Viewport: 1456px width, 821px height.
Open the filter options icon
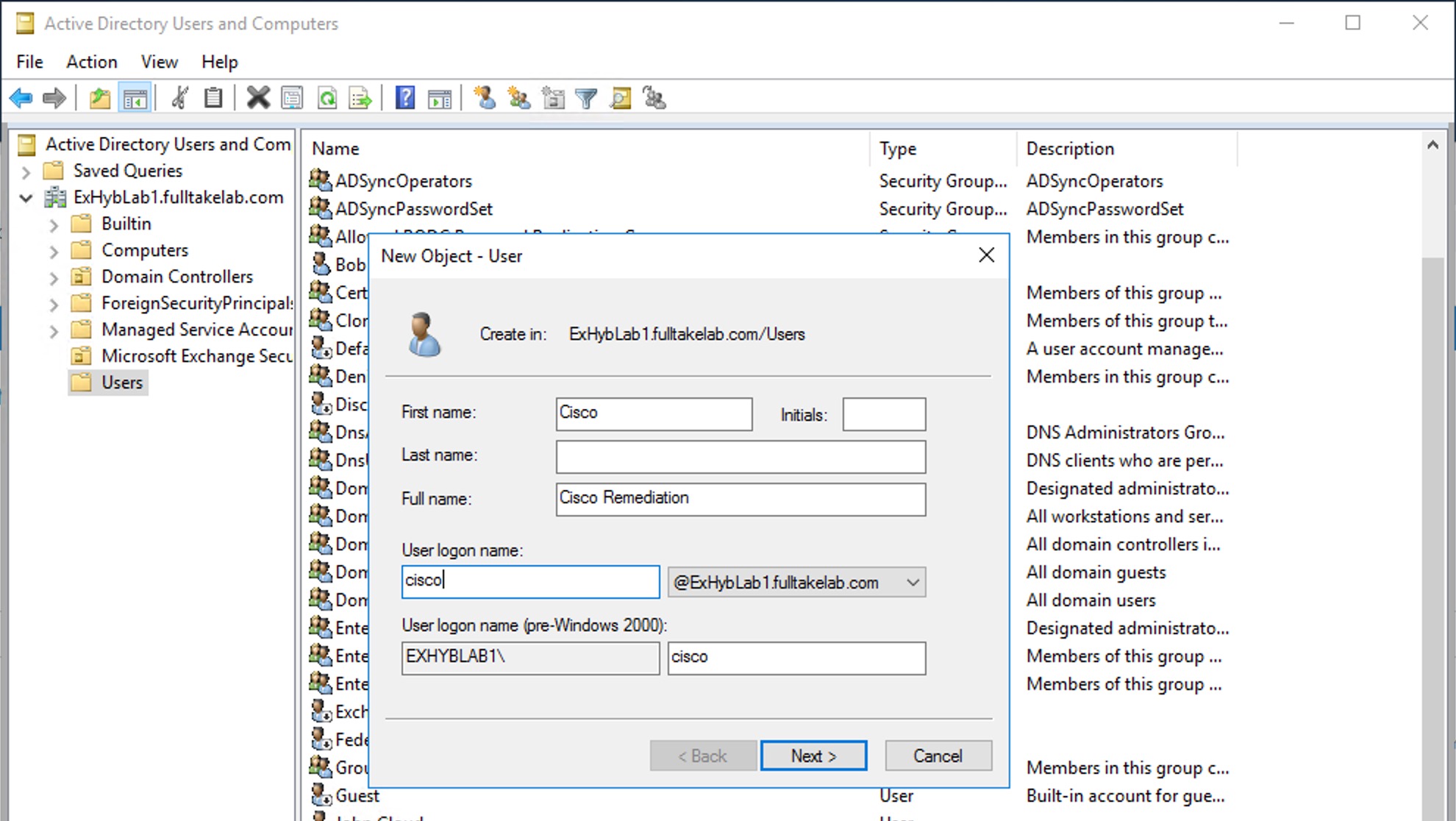point(586,97)
